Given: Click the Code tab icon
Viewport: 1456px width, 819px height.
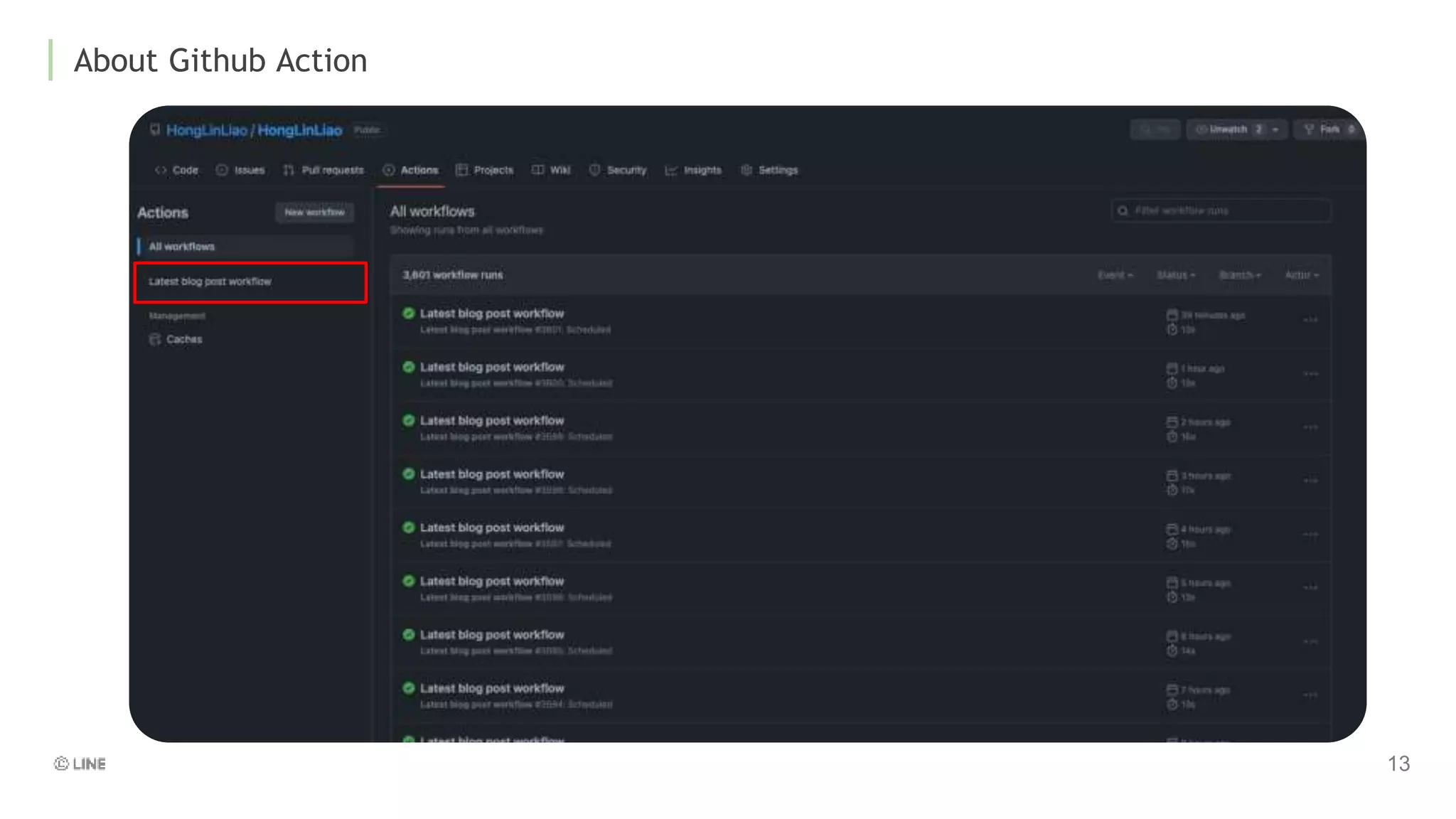Looking at the screenshot, I should (161, 170).
